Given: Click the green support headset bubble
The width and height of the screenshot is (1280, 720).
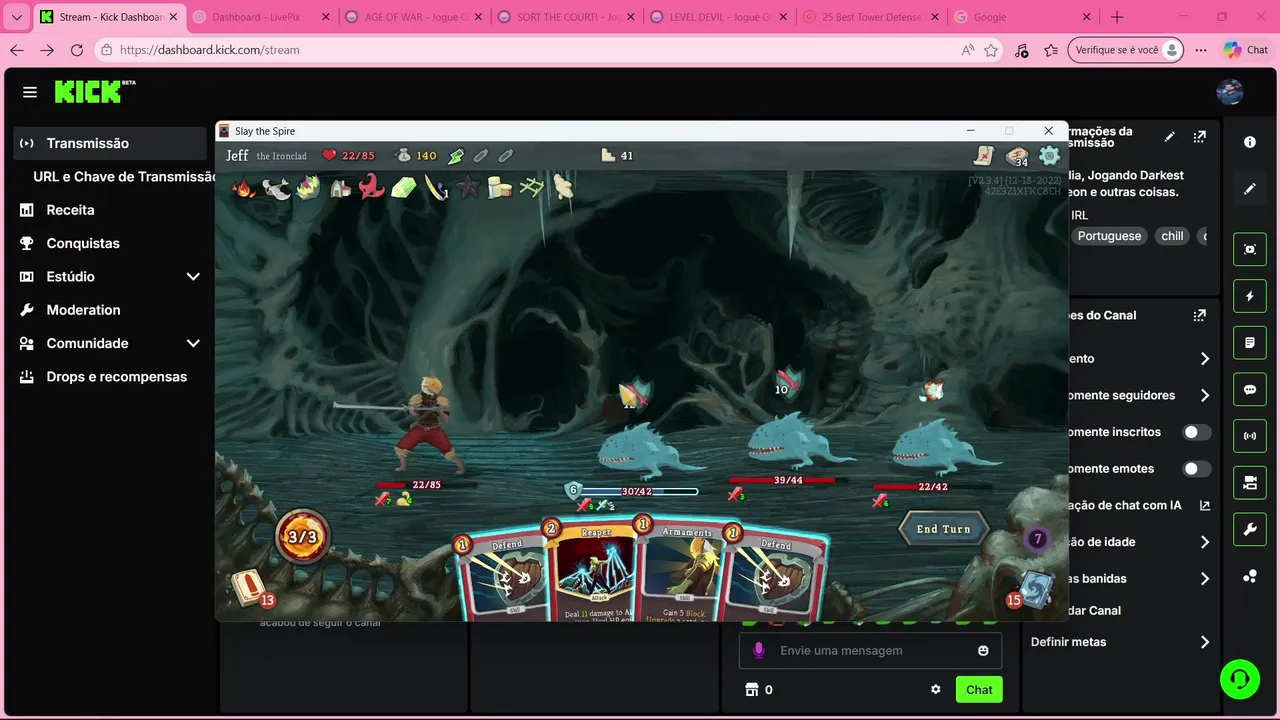Looking at the screenshot, I should pyautogui.click(x=1240, y=679).
